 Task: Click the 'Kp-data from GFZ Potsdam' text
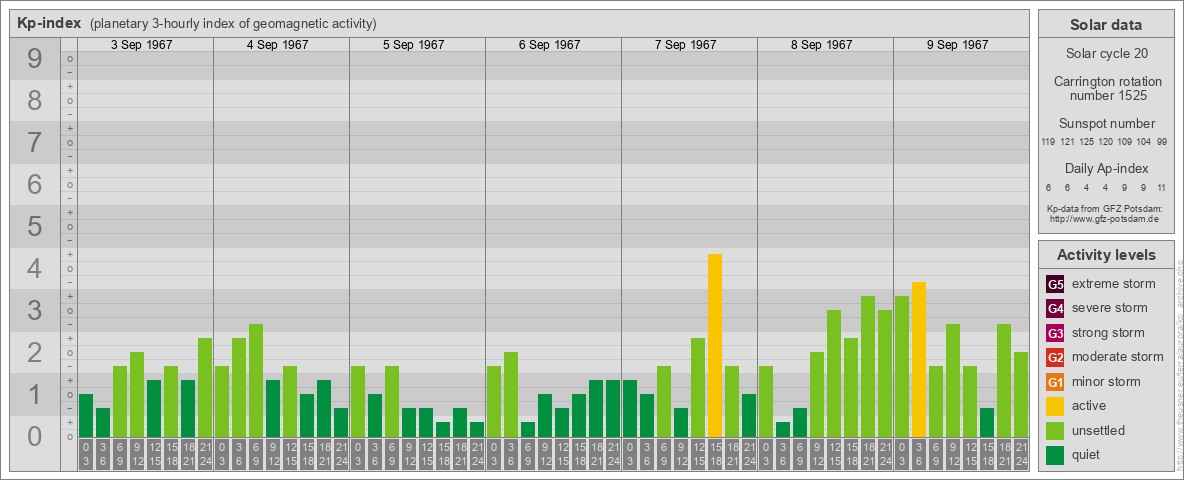[x=1106, y=208]
